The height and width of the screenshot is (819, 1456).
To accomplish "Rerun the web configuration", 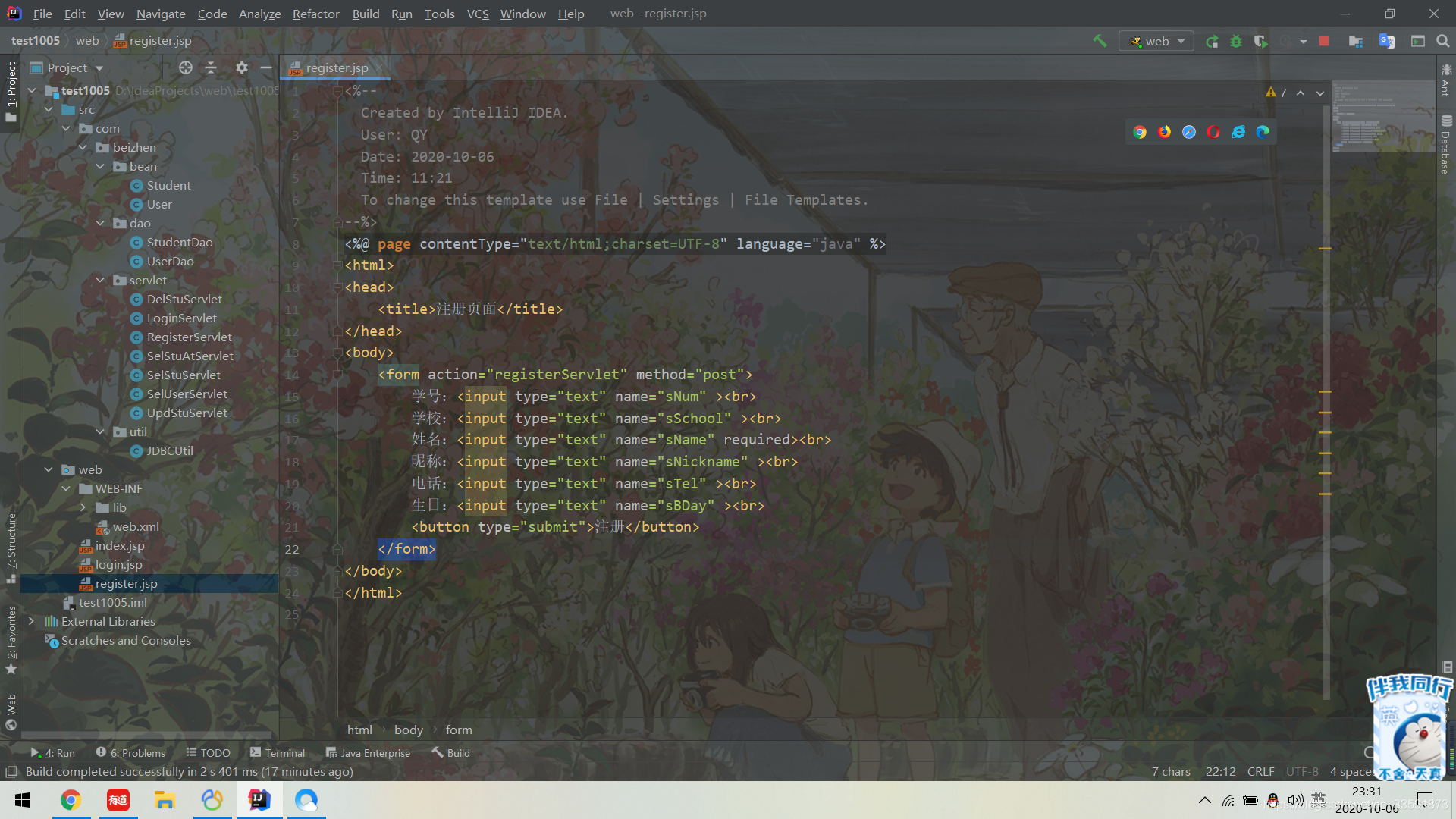I will pos(1212,42).
